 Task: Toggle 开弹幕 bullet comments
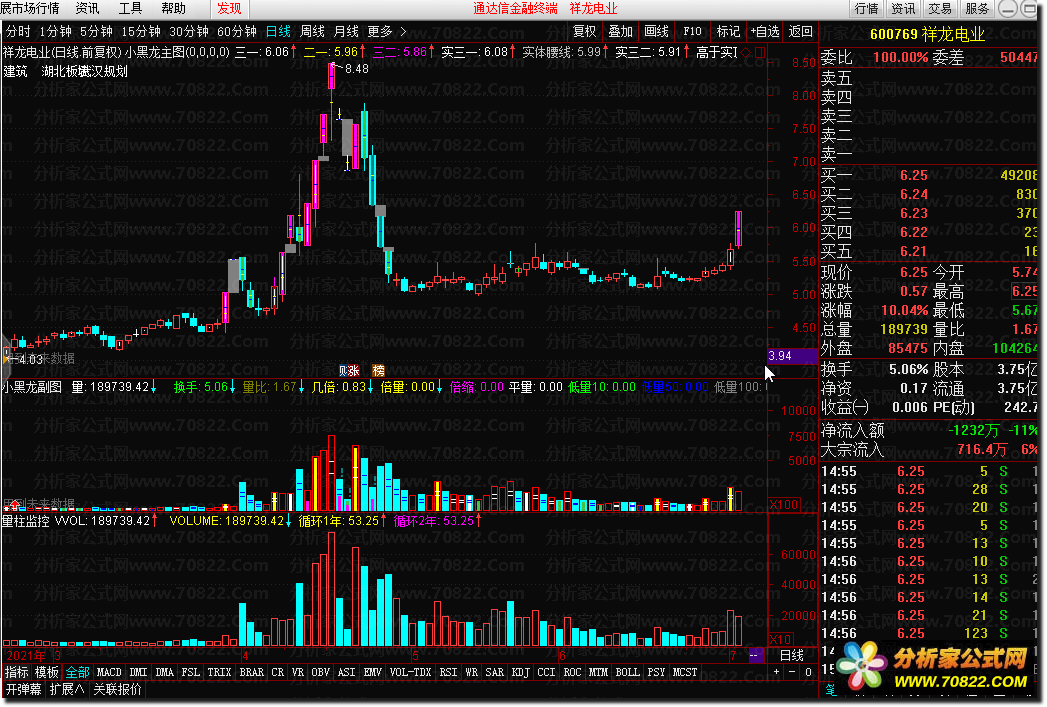(23, 689)
